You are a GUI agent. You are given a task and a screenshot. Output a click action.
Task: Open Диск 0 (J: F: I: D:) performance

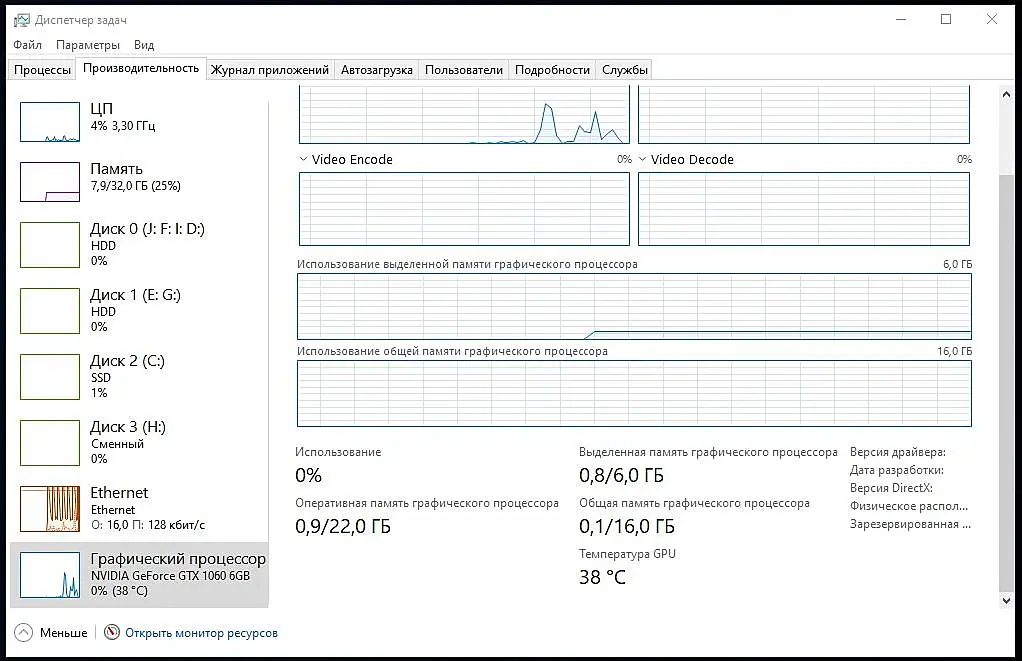coord(139,244)
